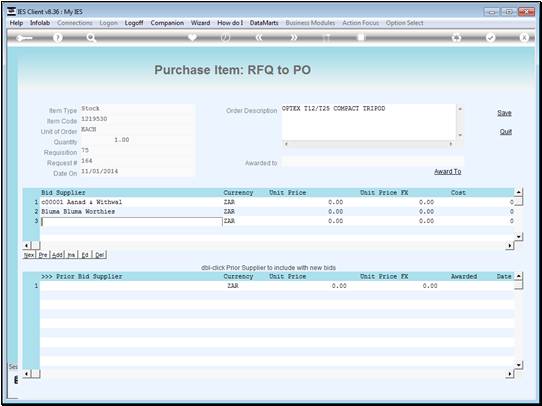This screenshot has width=542, height=406.
Task: Click the clipboard icon in toolbar
Action: [x=361, y=37]
